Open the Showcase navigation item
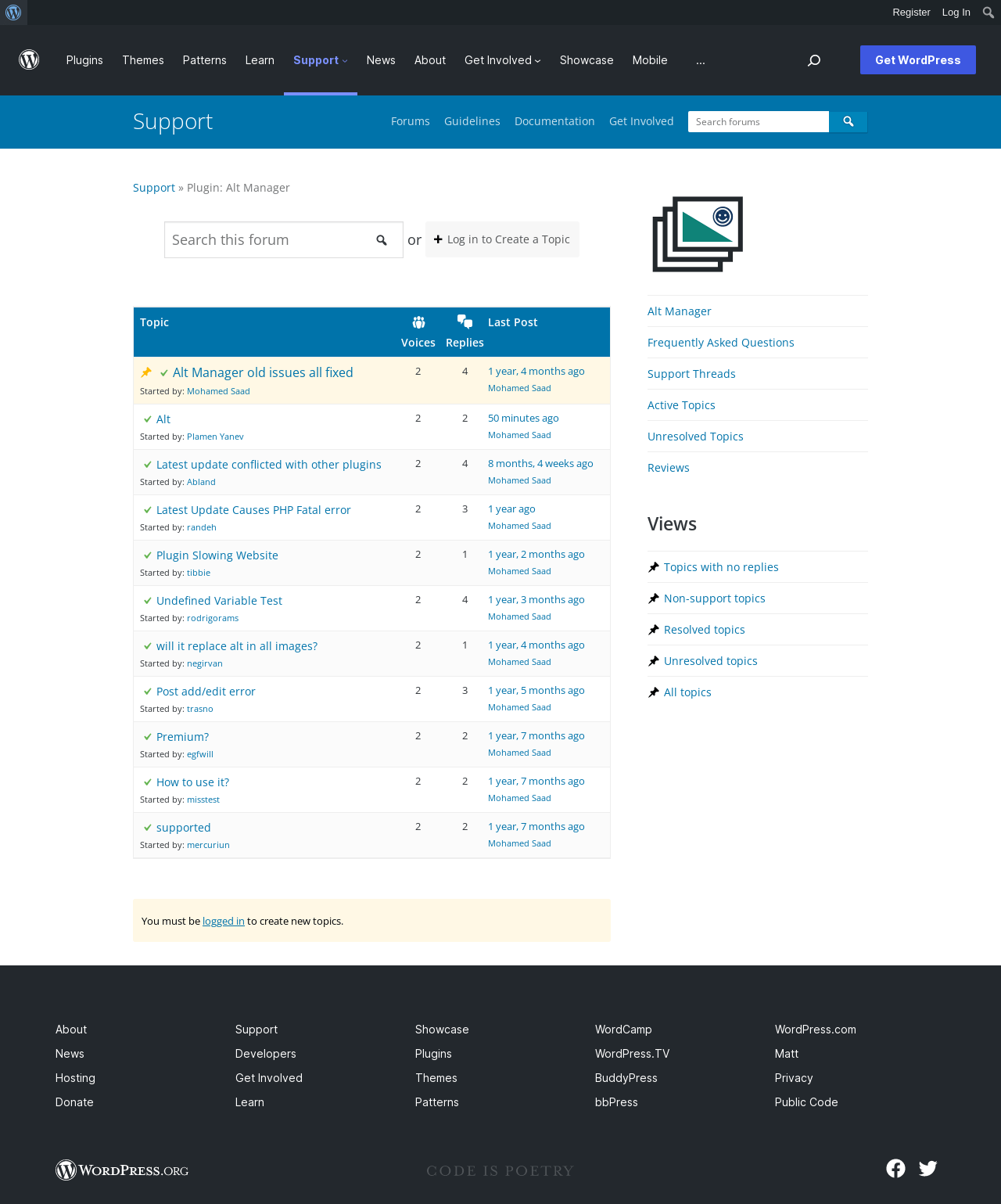1001x1204 pixels. (587, 60)
